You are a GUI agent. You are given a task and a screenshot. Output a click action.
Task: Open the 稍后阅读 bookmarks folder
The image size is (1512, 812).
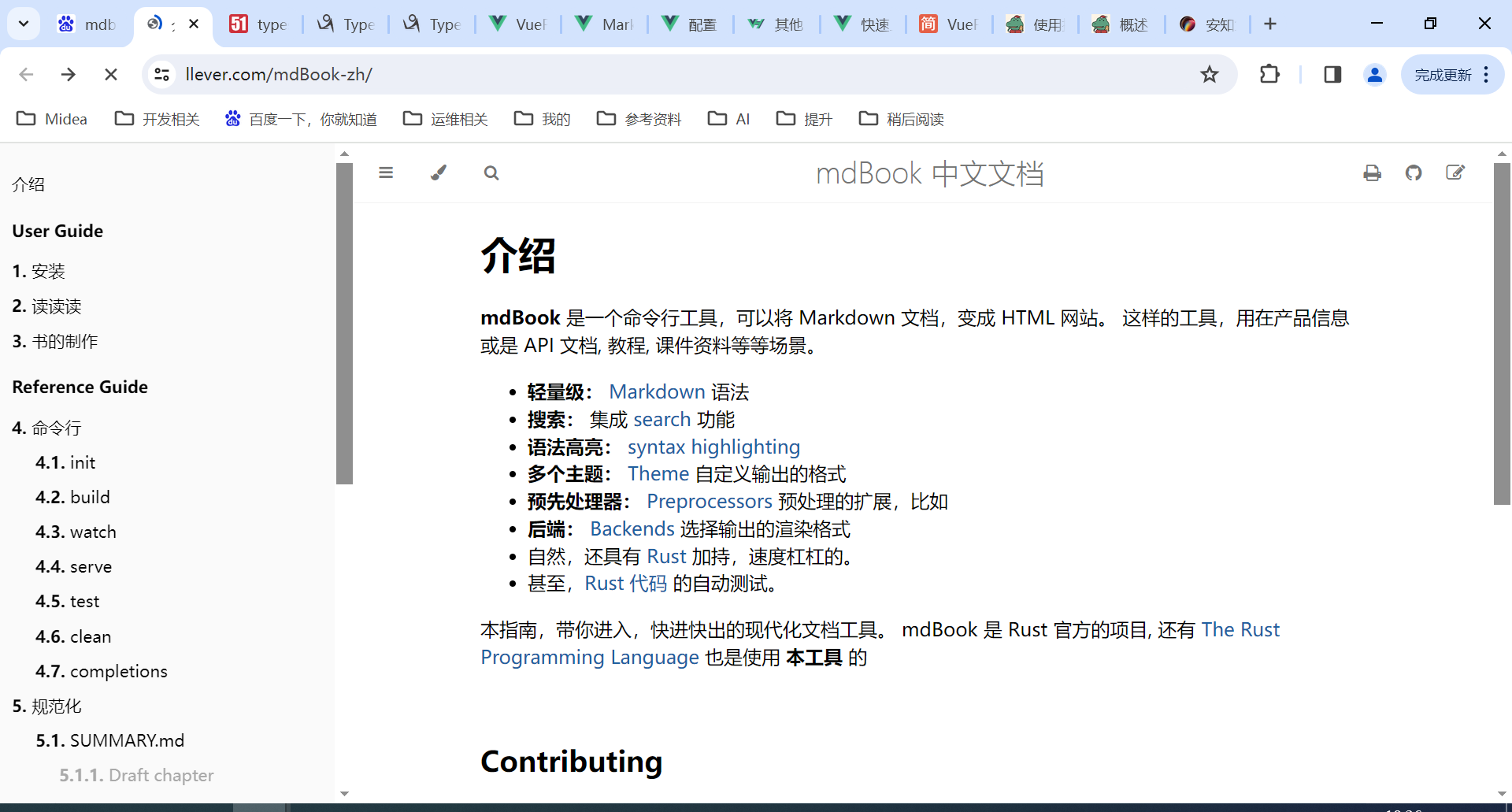coord(901,119)
